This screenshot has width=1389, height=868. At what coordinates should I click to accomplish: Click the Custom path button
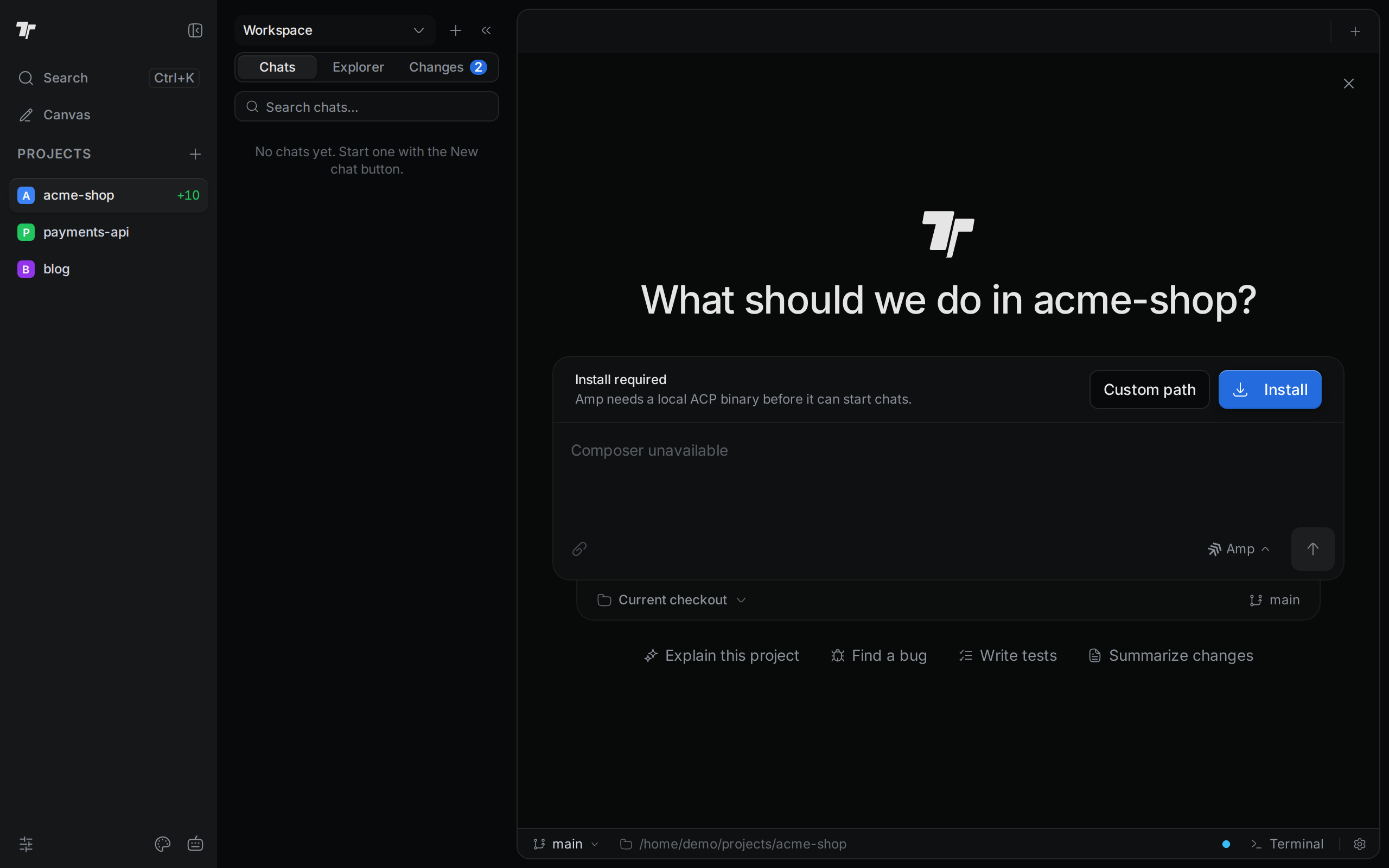1149,390
